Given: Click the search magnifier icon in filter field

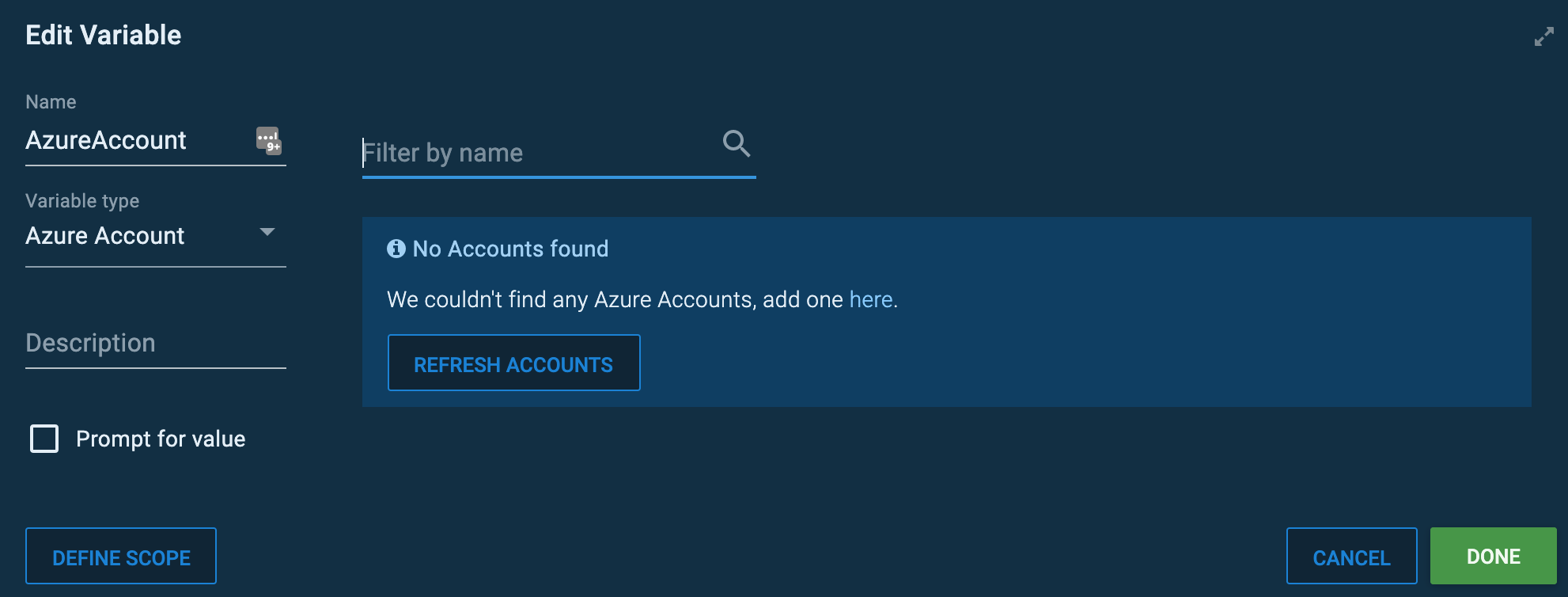Looking at the screenshot, I should click(736, 144).
